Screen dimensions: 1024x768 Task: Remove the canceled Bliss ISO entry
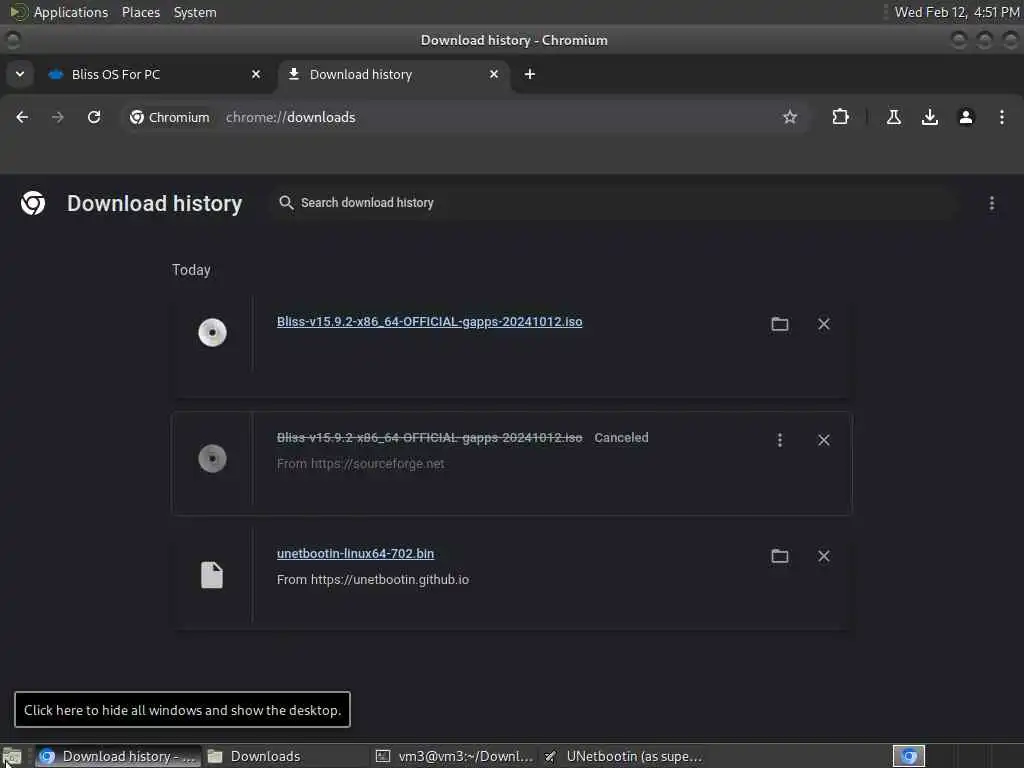pos(824,440)
